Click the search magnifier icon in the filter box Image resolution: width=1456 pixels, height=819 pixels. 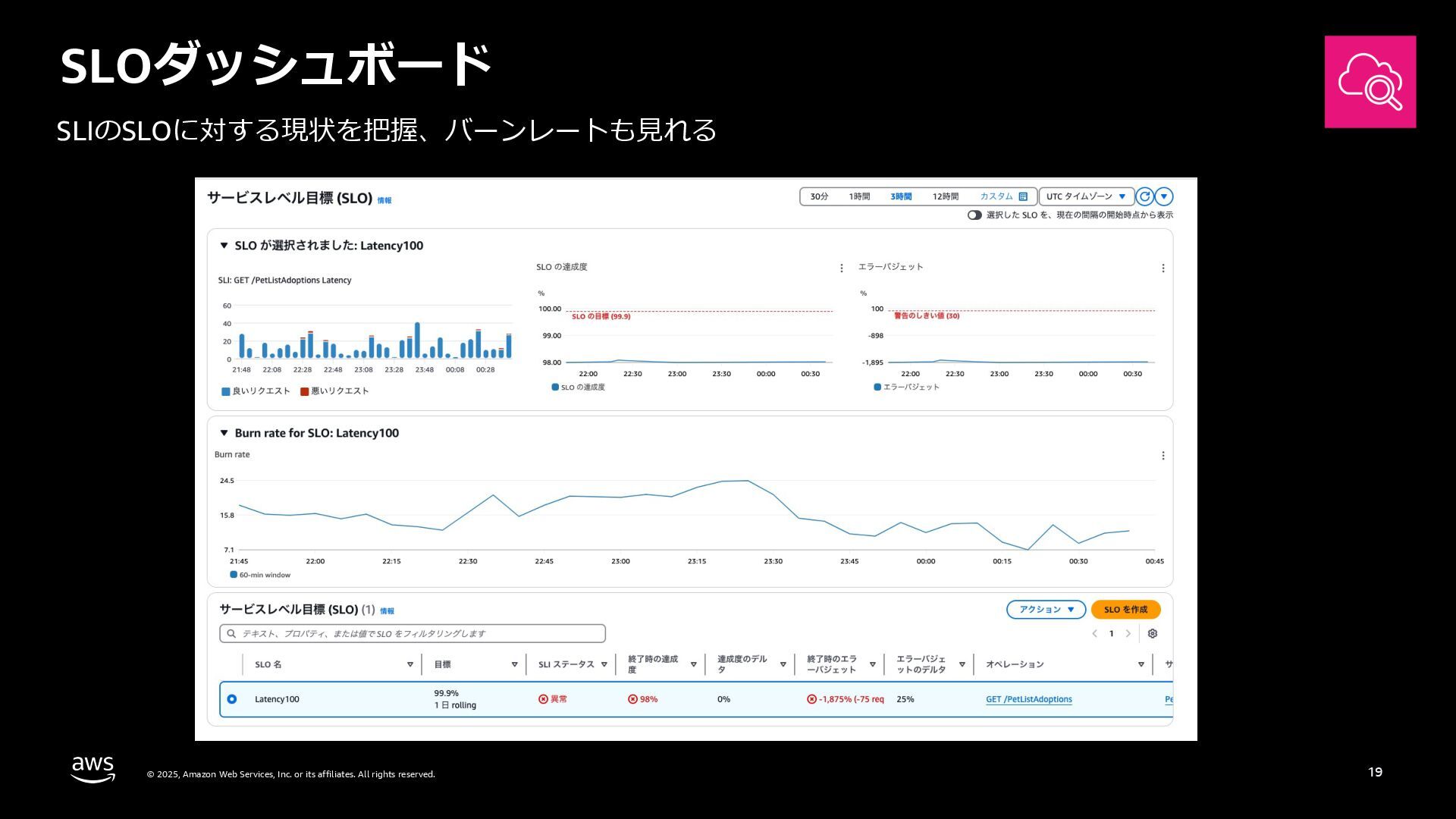tap(231, 634)
